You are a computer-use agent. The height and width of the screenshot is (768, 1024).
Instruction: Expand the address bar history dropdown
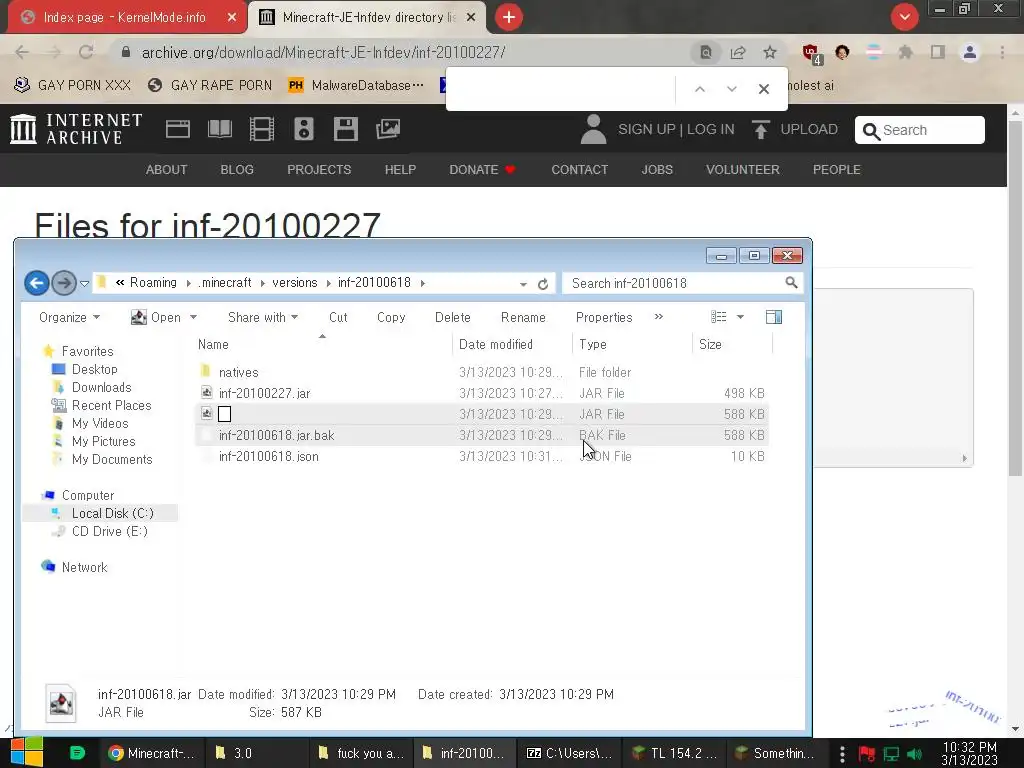523,284
